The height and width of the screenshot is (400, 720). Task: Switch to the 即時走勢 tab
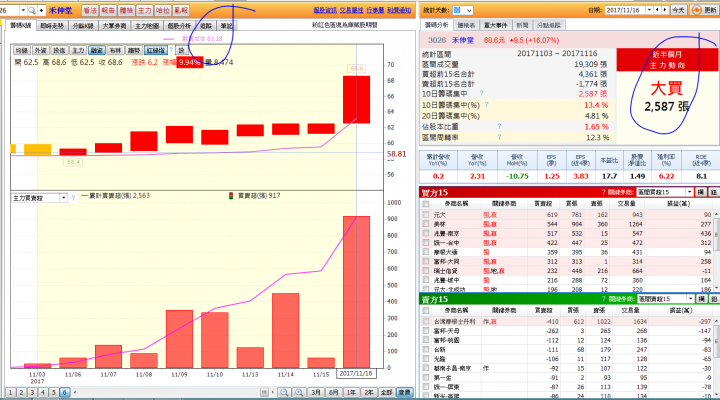click(52, 26)
